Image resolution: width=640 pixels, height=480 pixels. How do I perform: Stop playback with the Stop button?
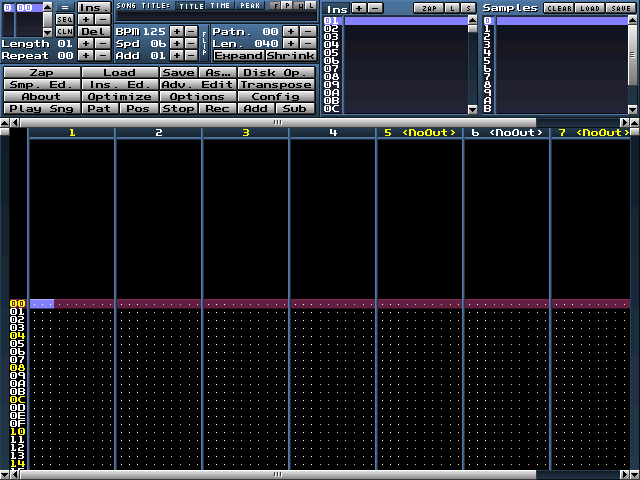pos(179,108)
